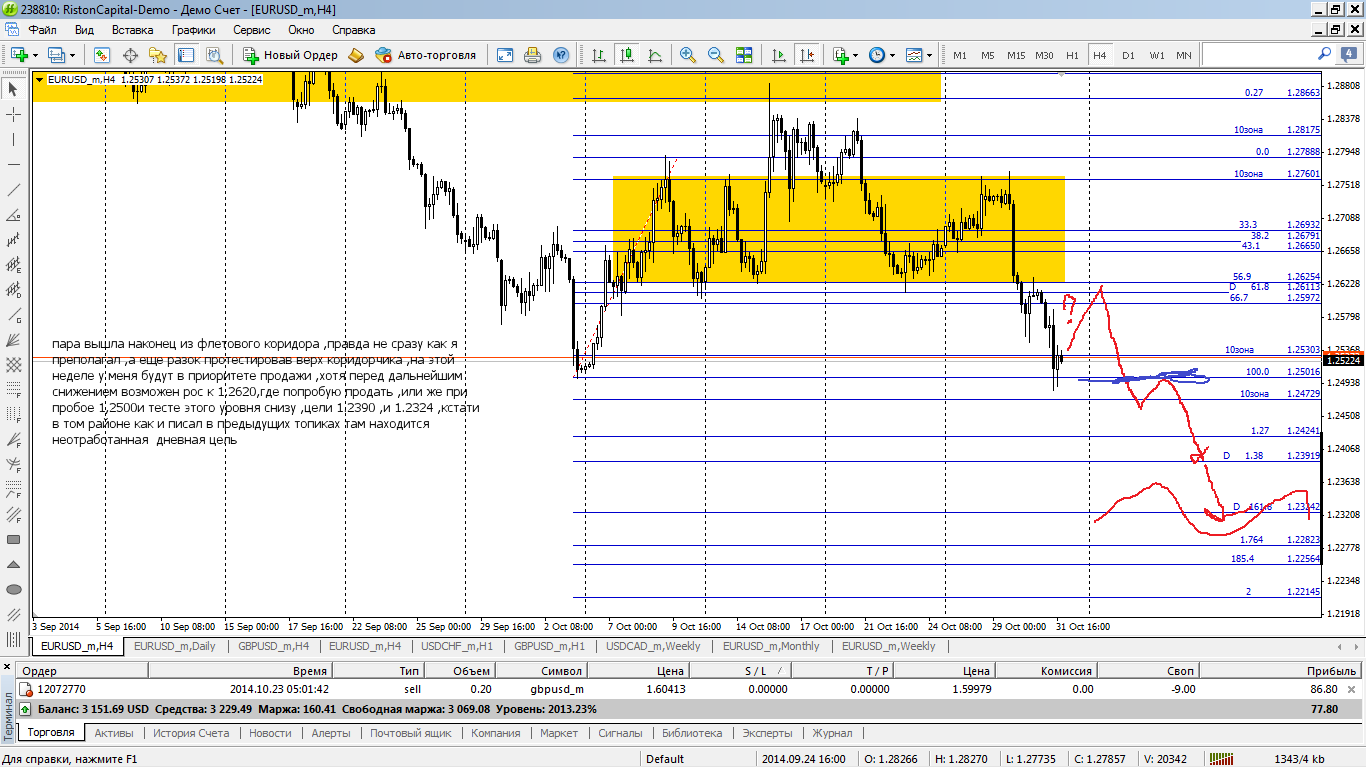Open the MetaEditor book icon

[356, 55]
